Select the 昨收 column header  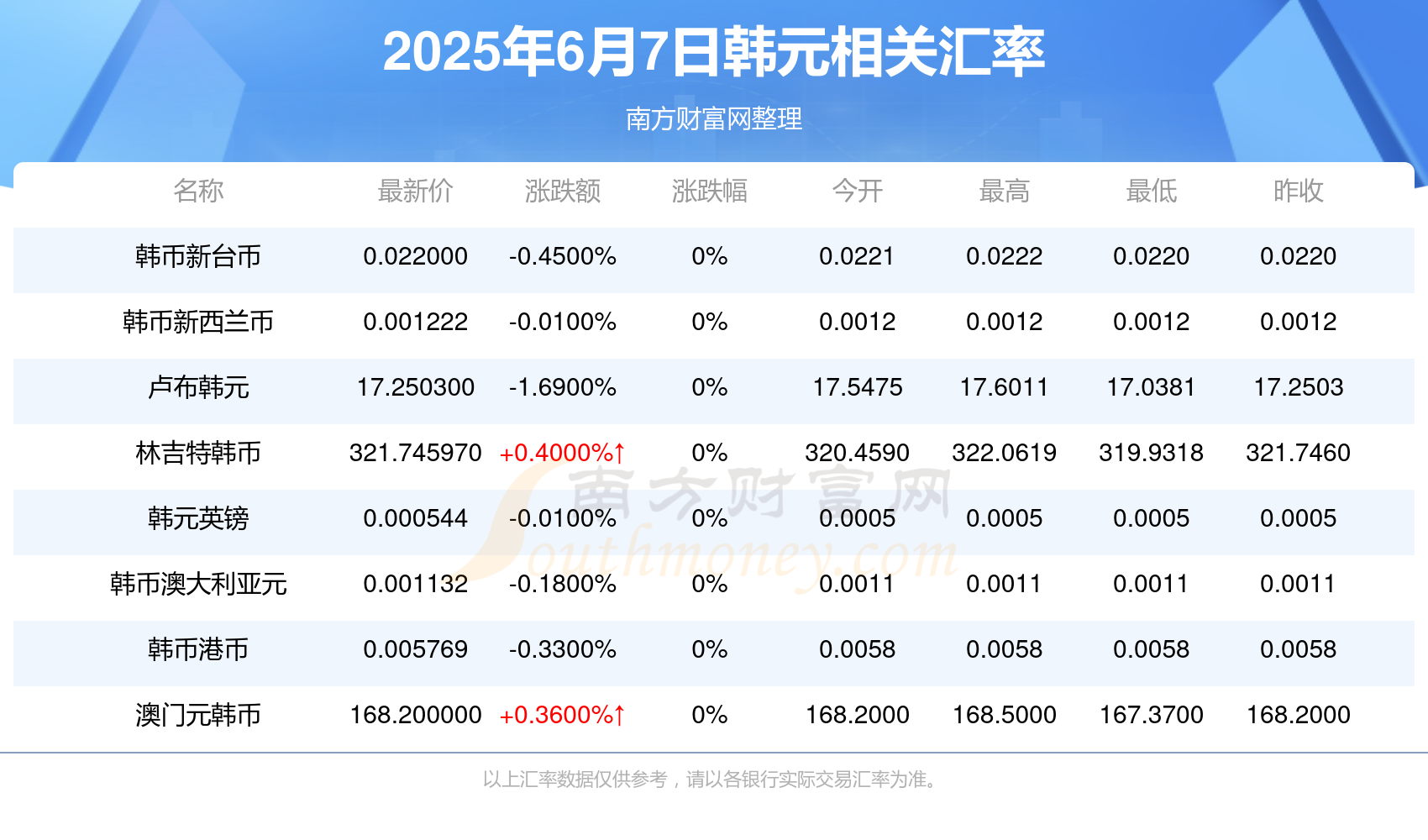[1298, 191]
